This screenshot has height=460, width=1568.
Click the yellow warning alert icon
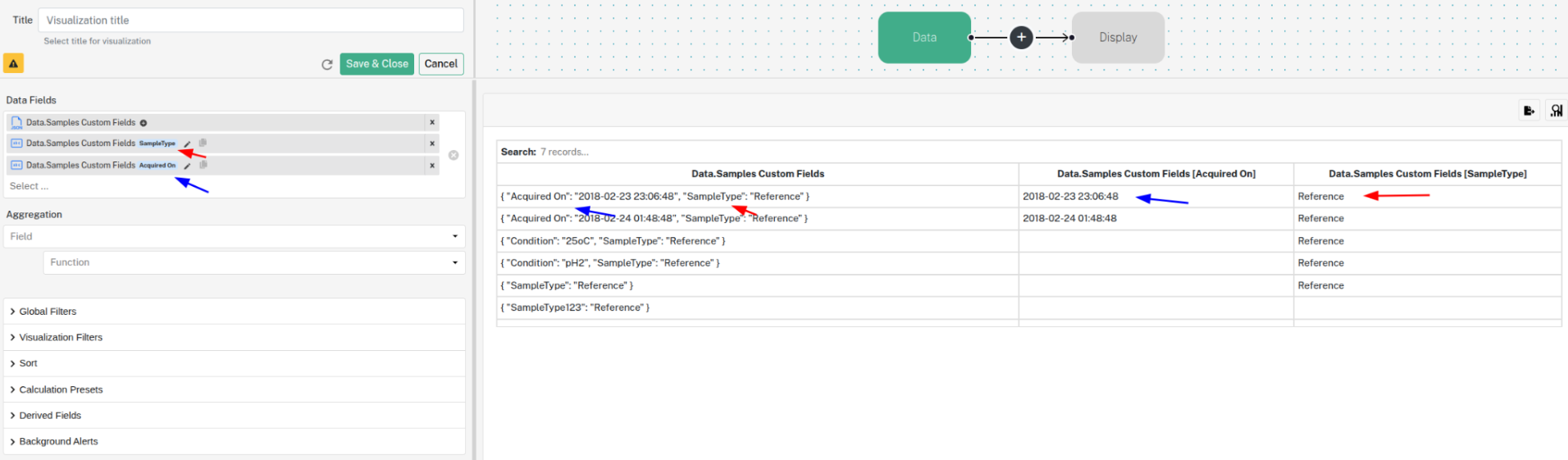(x=13, y=63)
